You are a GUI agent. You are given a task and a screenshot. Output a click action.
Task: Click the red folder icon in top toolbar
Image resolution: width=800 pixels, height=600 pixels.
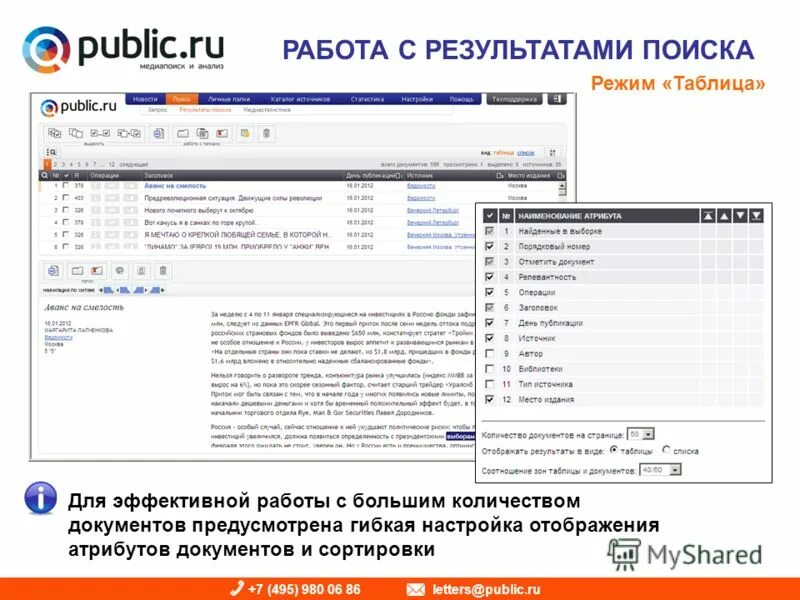point(222,134)
